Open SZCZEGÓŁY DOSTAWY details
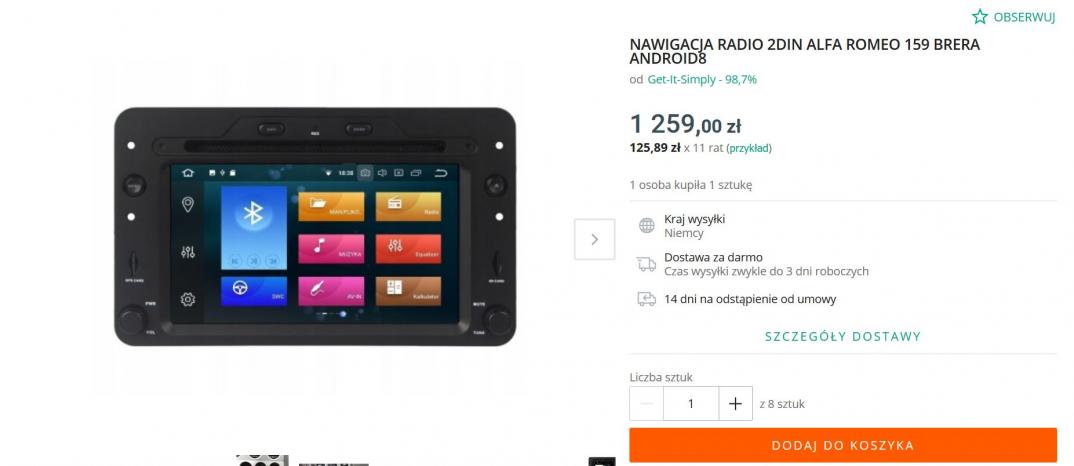The image size is (1074, 466). pos(843,336)
